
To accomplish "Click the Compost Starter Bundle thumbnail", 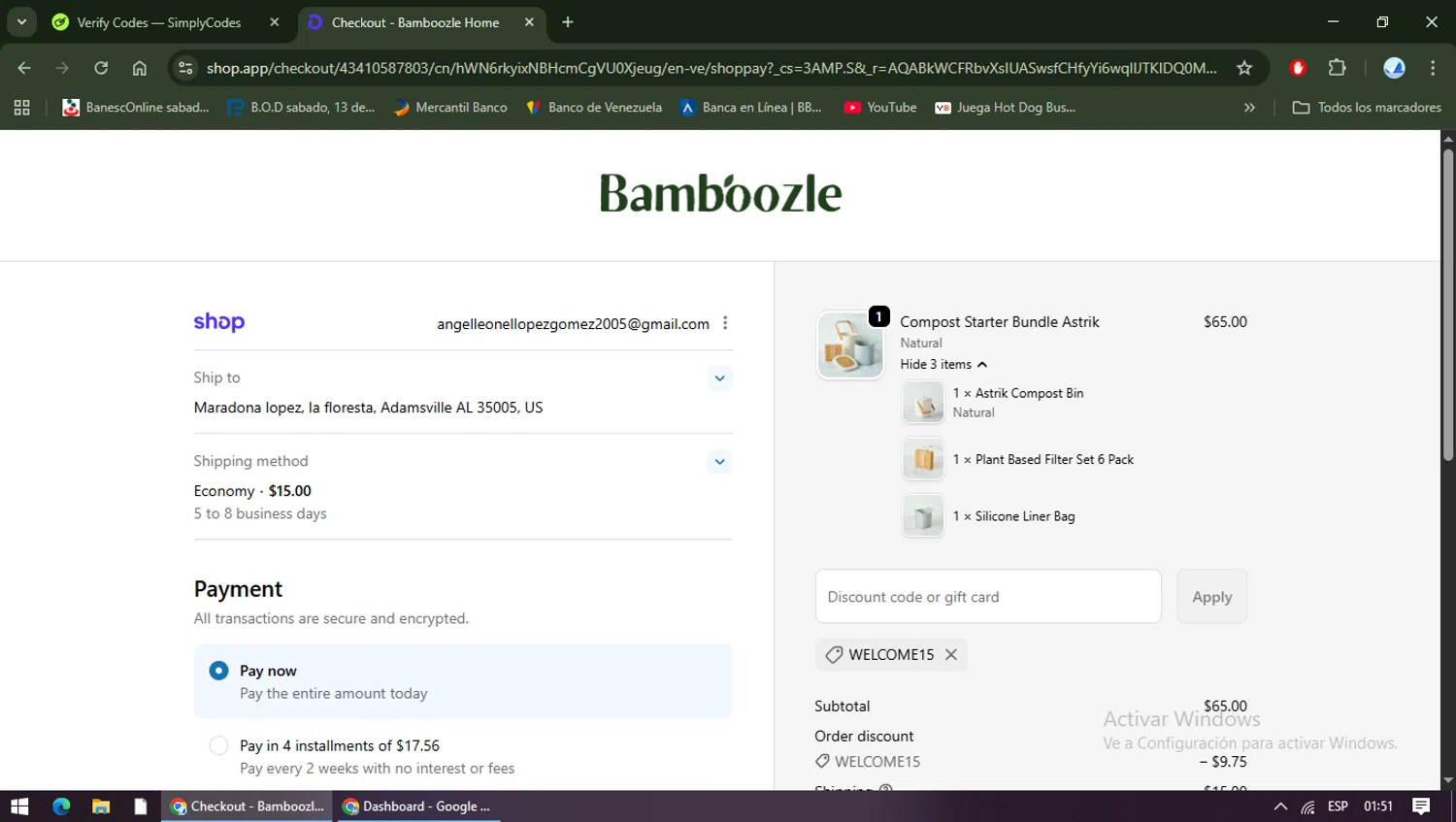I will [850, 345].
